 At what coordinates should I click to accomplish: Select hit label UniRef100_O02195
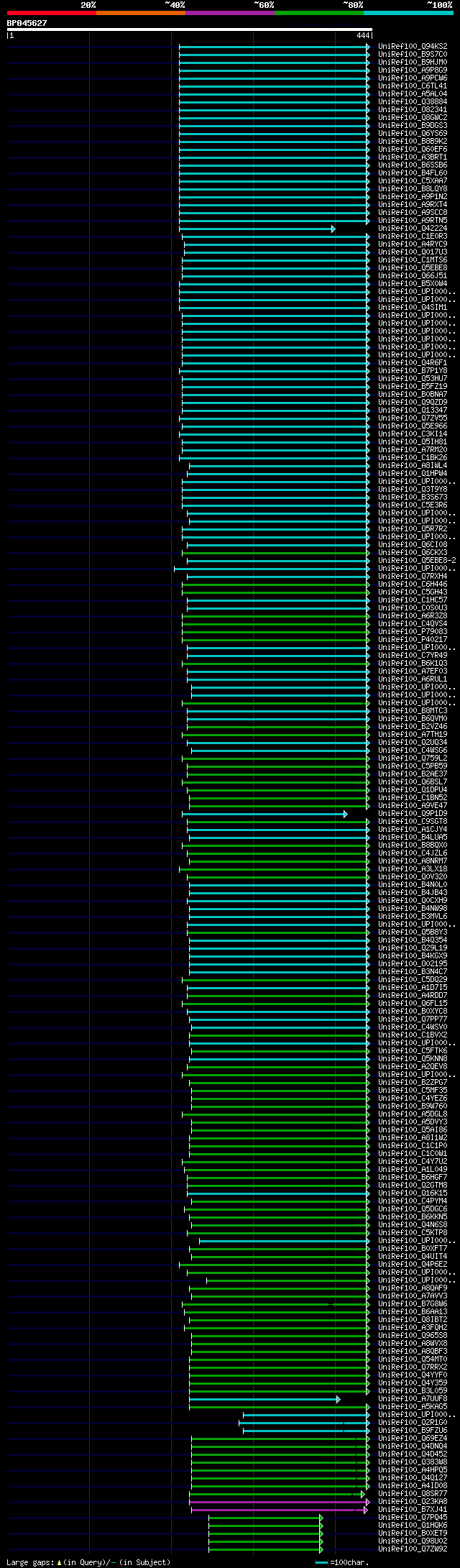click(413, 963)
